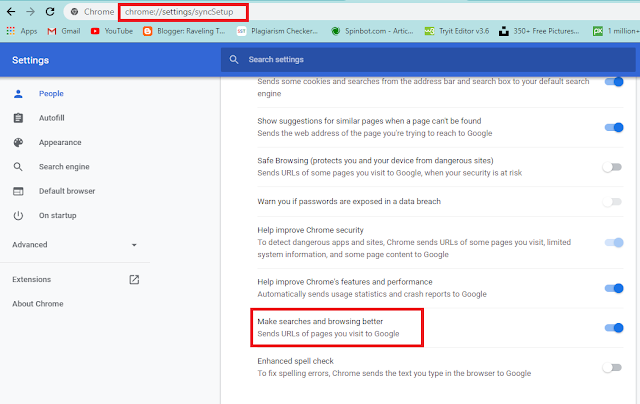
Task: Open Extensions link in sidebar
Action: [x=31, y=280]
